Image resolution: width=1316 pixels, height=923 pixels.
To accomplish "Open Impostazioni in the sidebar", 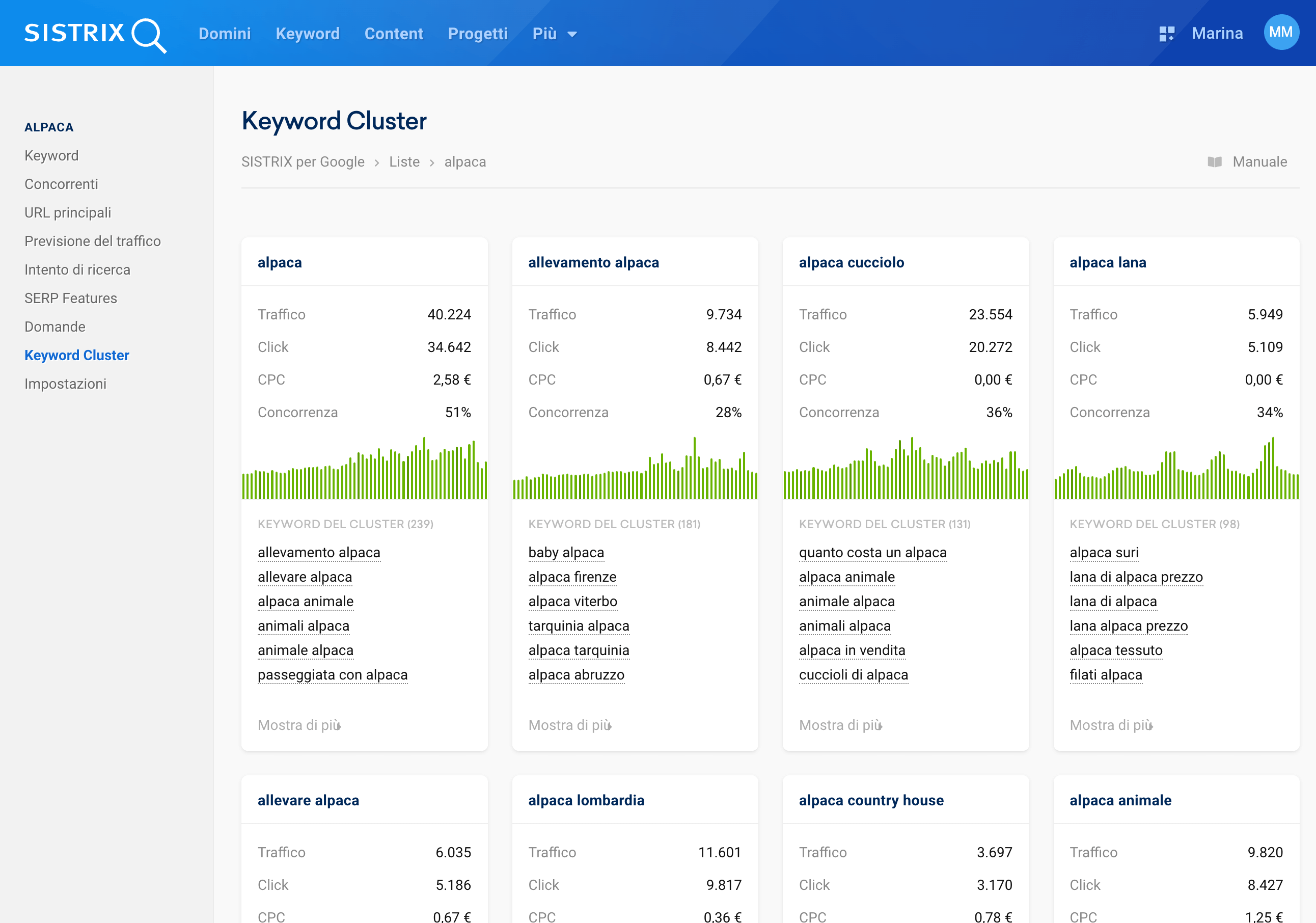I will coord(65,384).
